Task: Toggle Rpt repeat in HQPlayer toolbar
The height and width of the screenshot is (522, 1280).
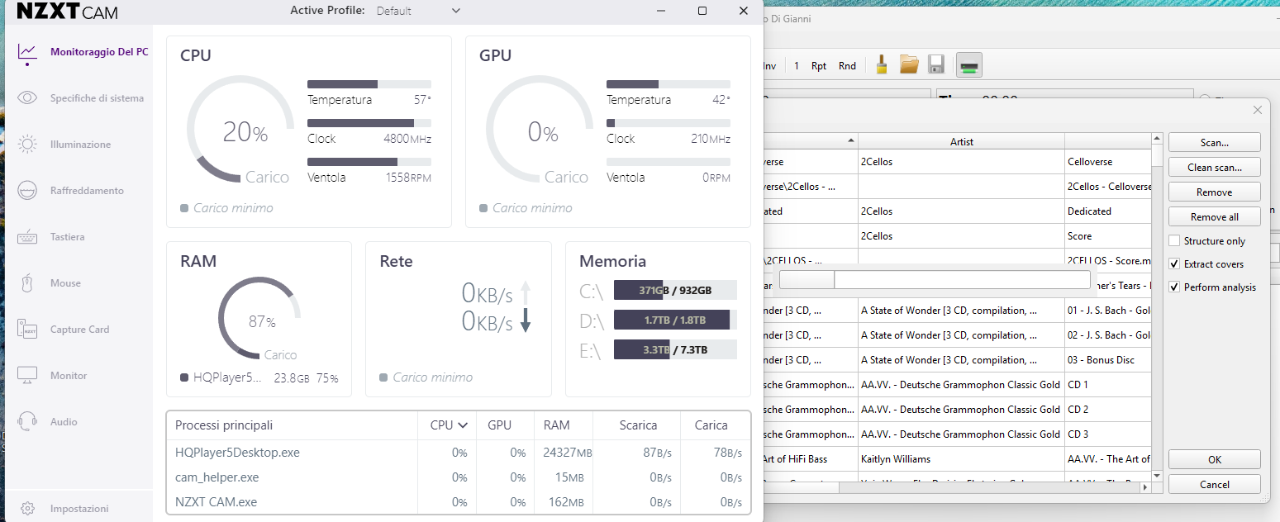Action: point(819,66)
